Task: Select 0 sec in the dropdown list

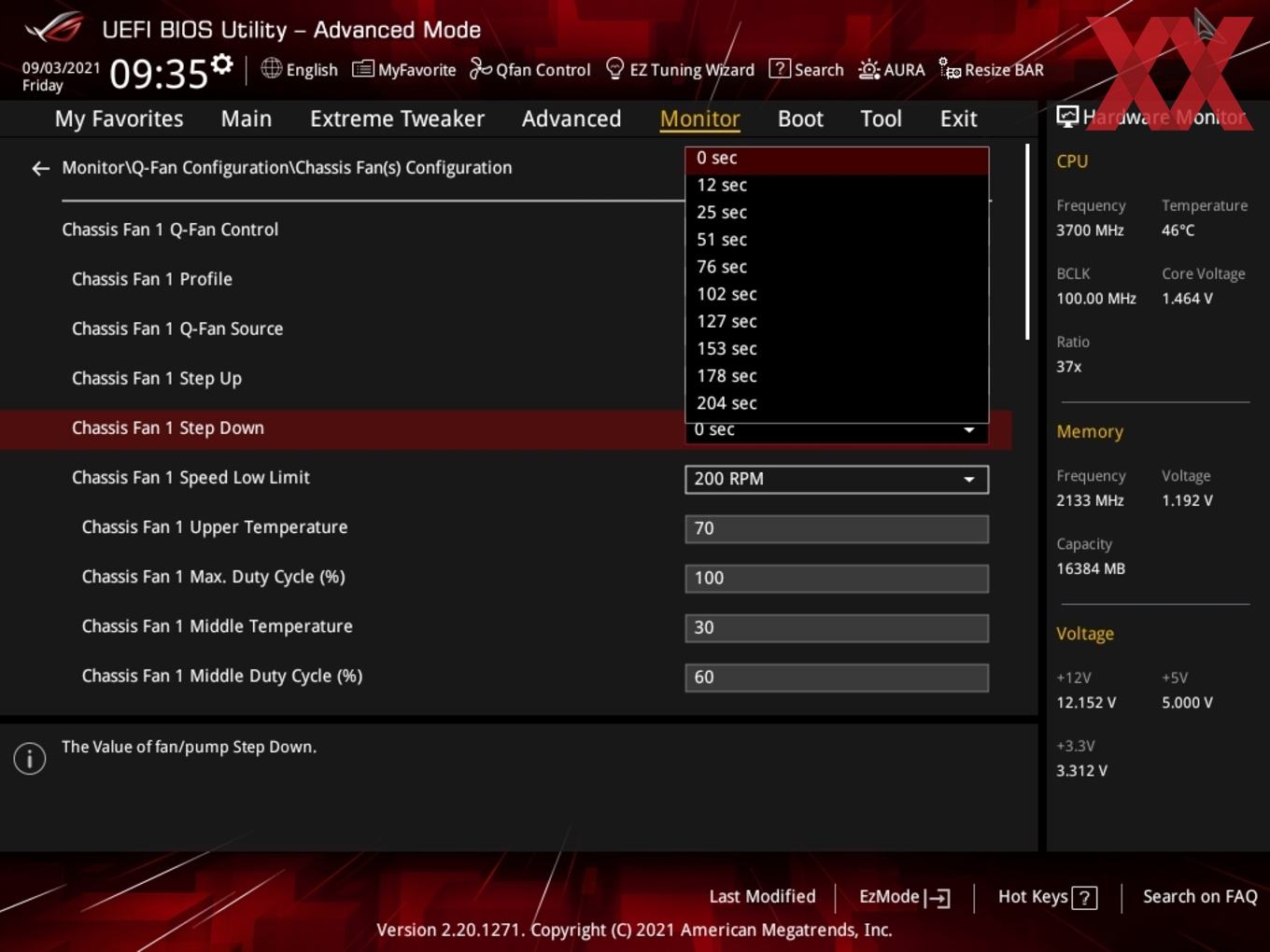Action: tap(837, 160)
